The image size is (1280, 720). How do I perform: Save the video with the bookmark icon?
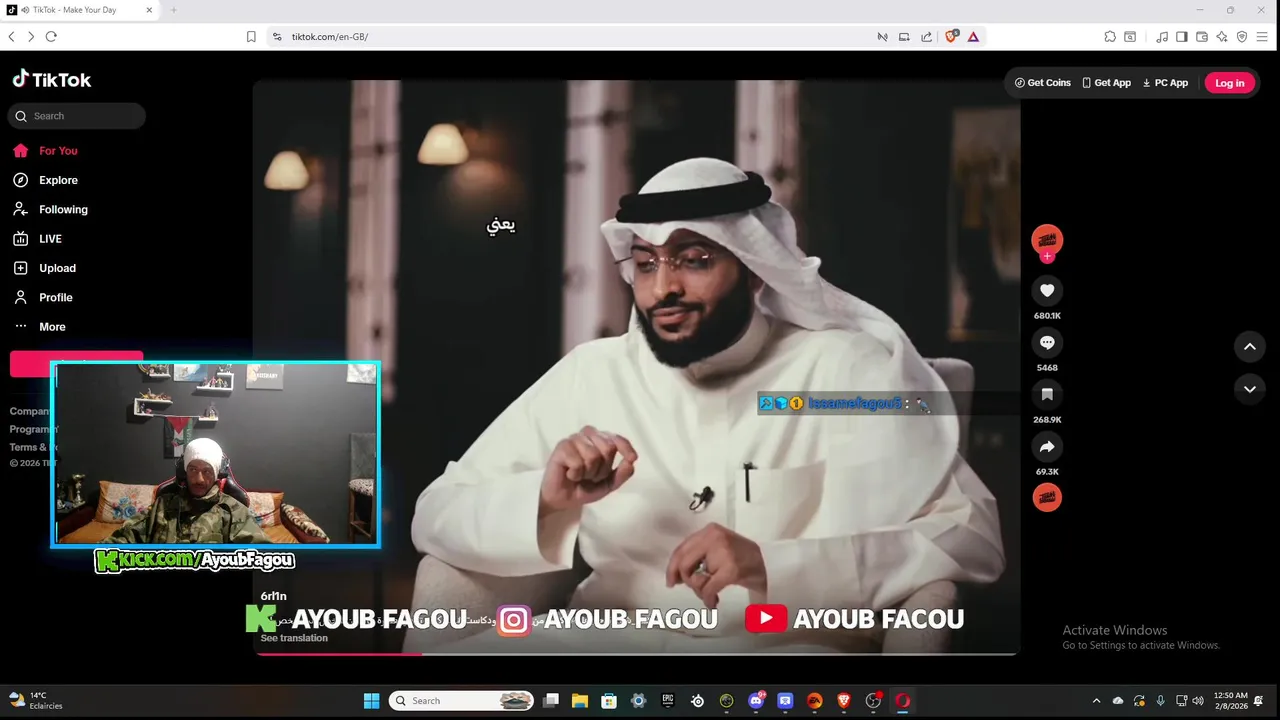click(x=1047, y=395)
